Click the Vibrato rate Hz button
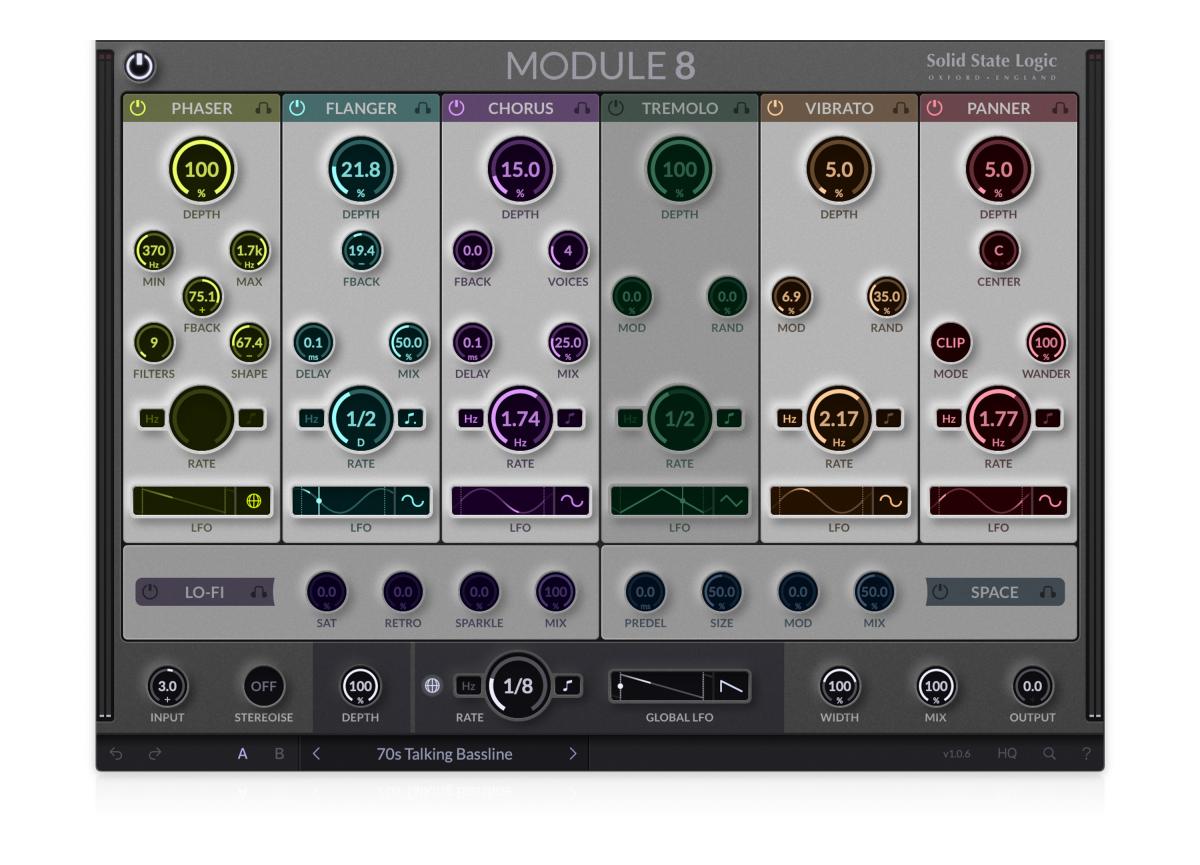1200x865 pixels. (790, 419)
